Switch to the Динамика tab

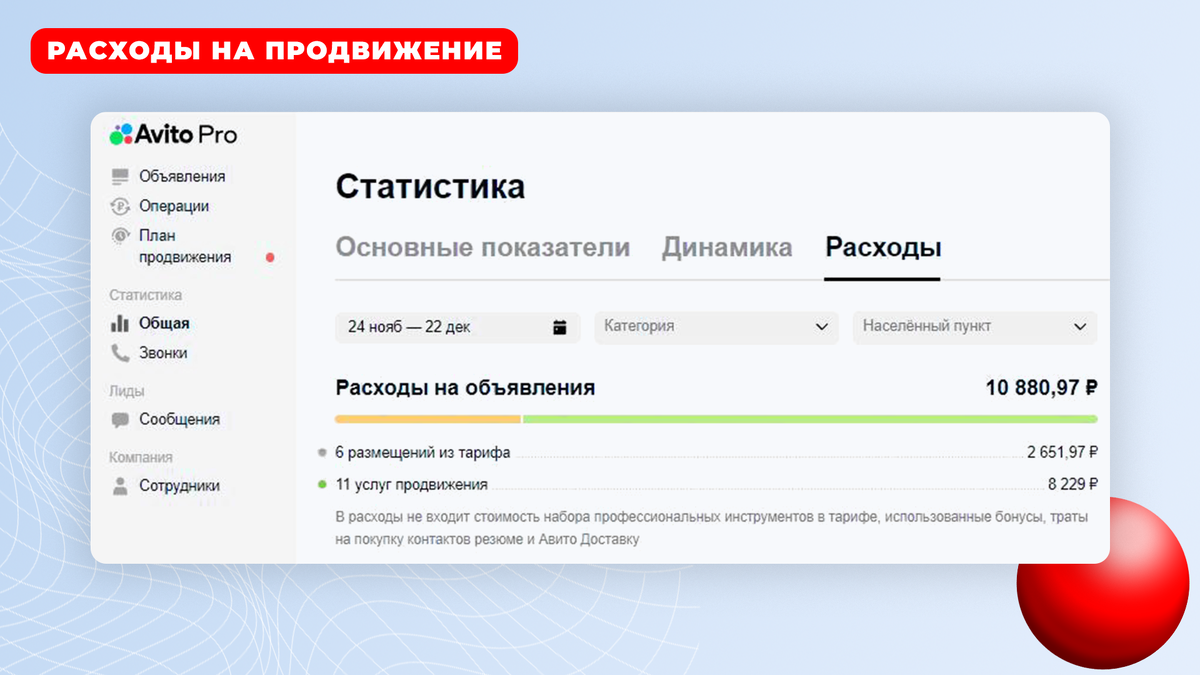pyautogui.click(x=727, y=248)
